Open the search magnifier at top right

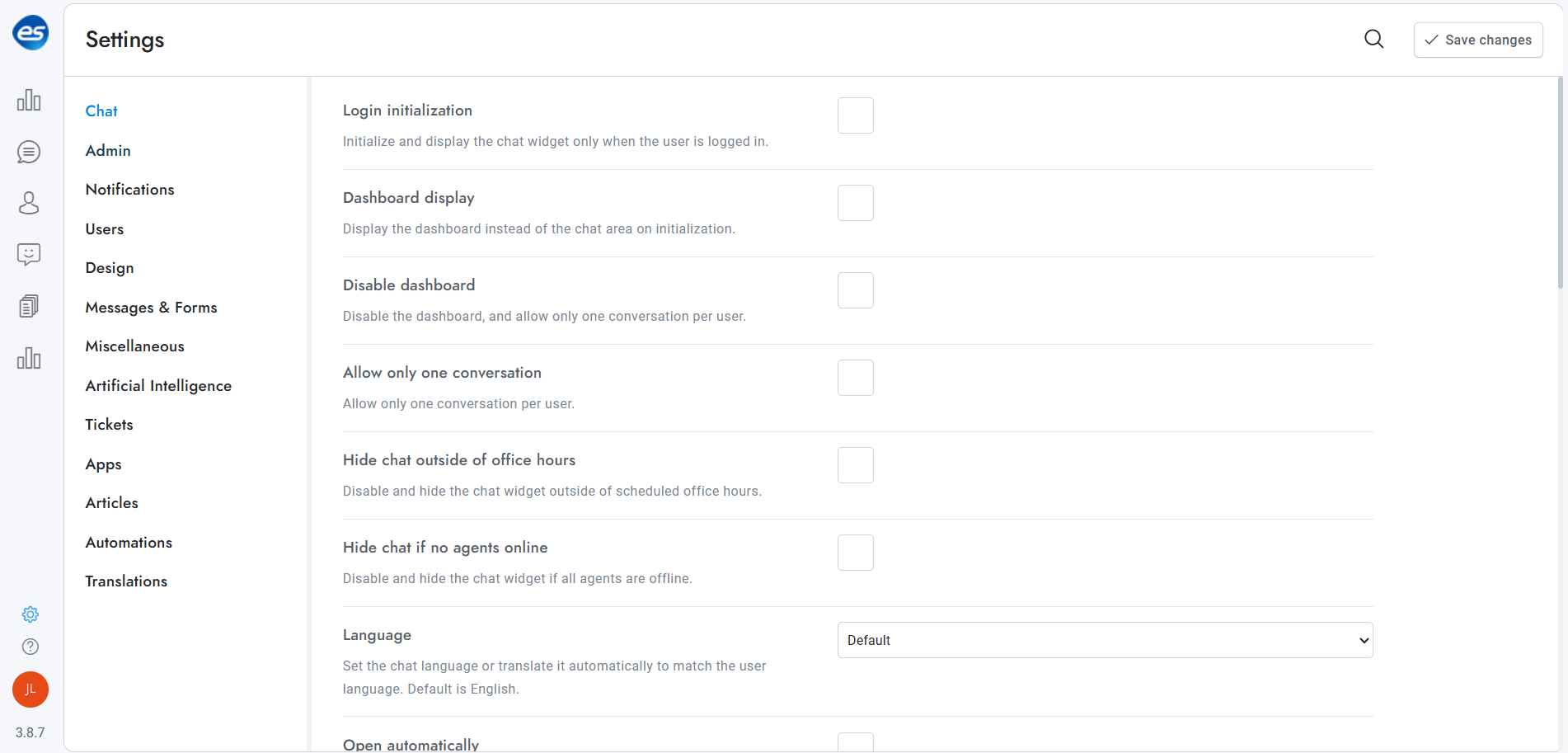point(1373,39)
